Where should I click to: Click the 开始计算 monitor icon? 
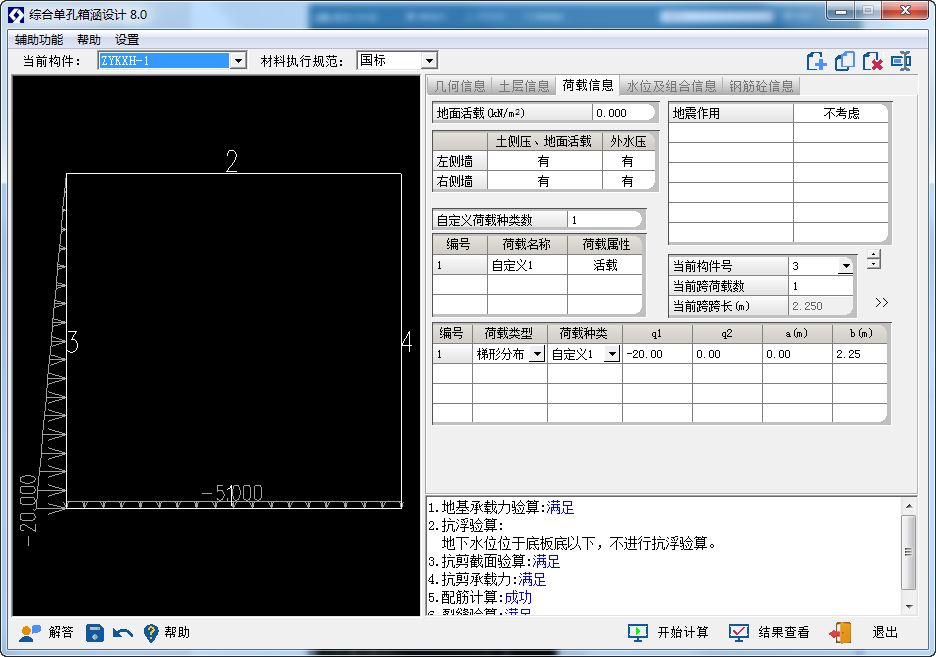point(638,633)
